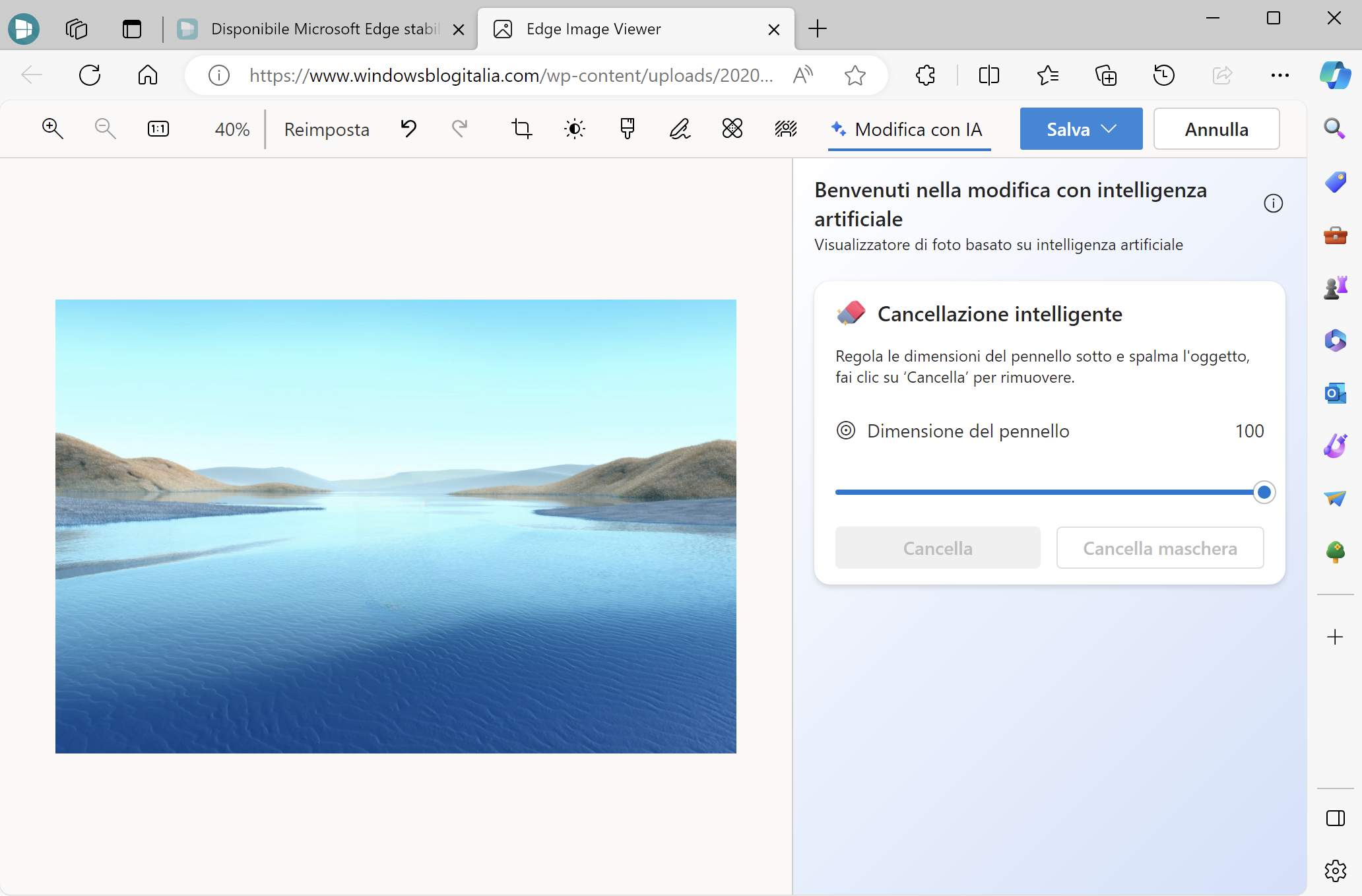Click Reimposta to reset edits
This screenshot has height=896, width=1362.
pyautogui.click(x=327, y=129)
